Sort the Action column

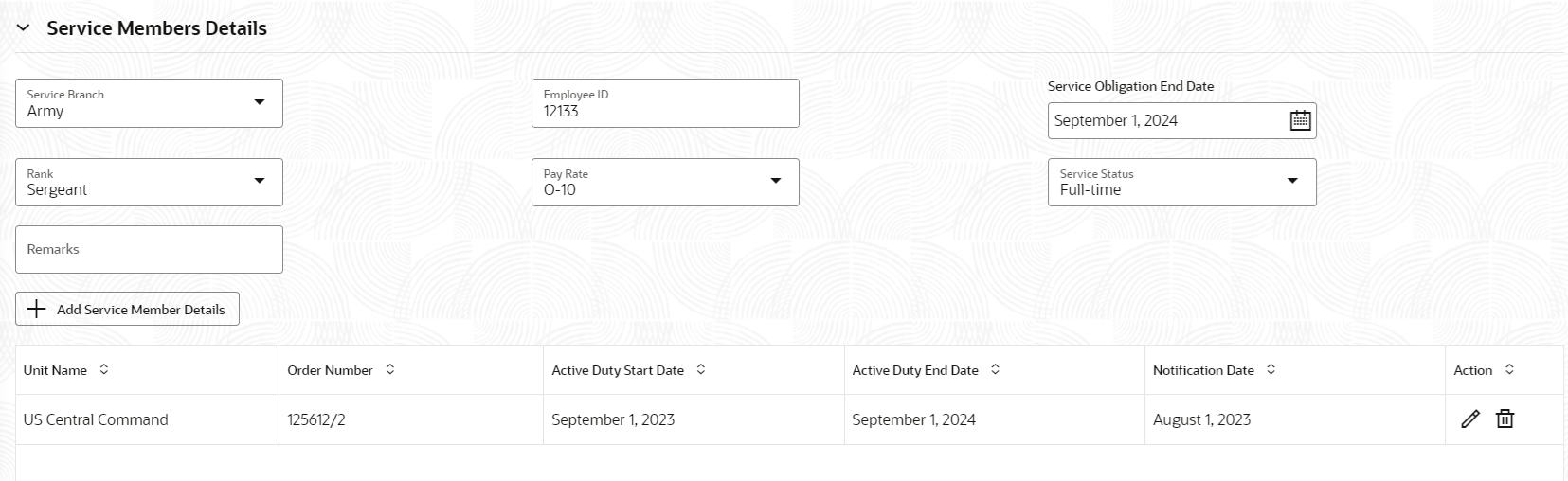point(1509,369)
